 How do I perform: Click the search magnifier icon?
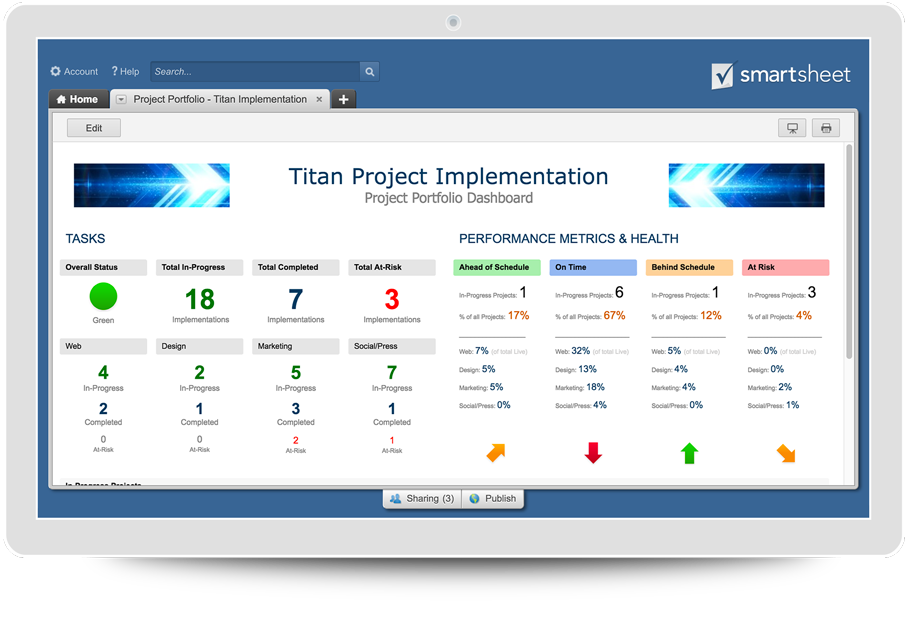pos(369,72)
